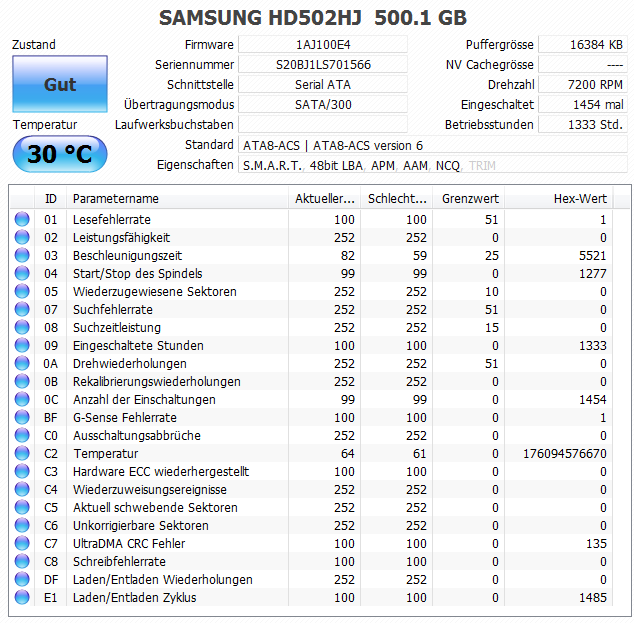Viewport: 634px width, 623px height.
Task: Click status orb for Start/Stop des Spindels
Action: [x=22, y=273]
